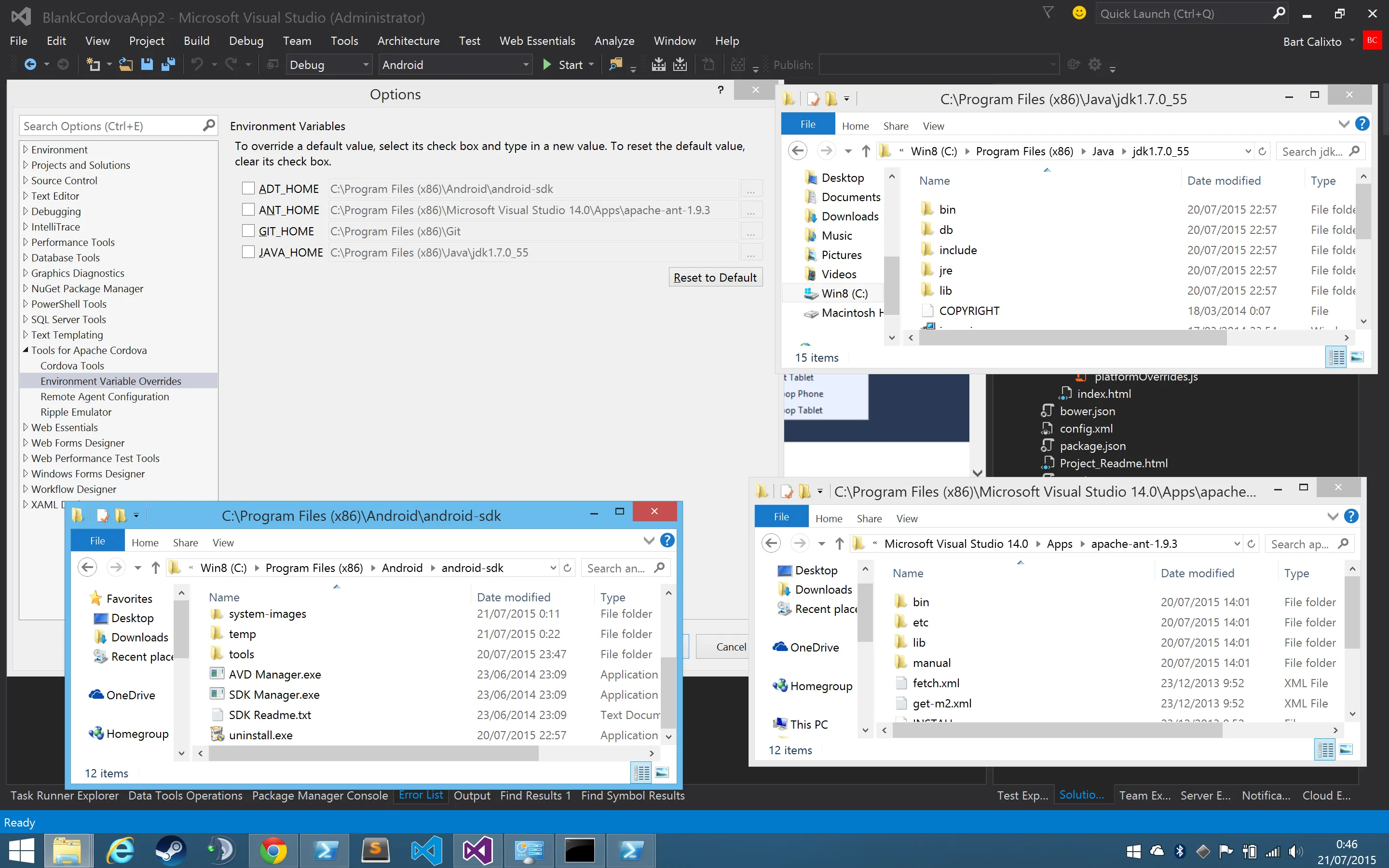Viewport: 1389px width, 868px height.
Task: Open the Debug configuration dropdown
Action: [328, 64]
